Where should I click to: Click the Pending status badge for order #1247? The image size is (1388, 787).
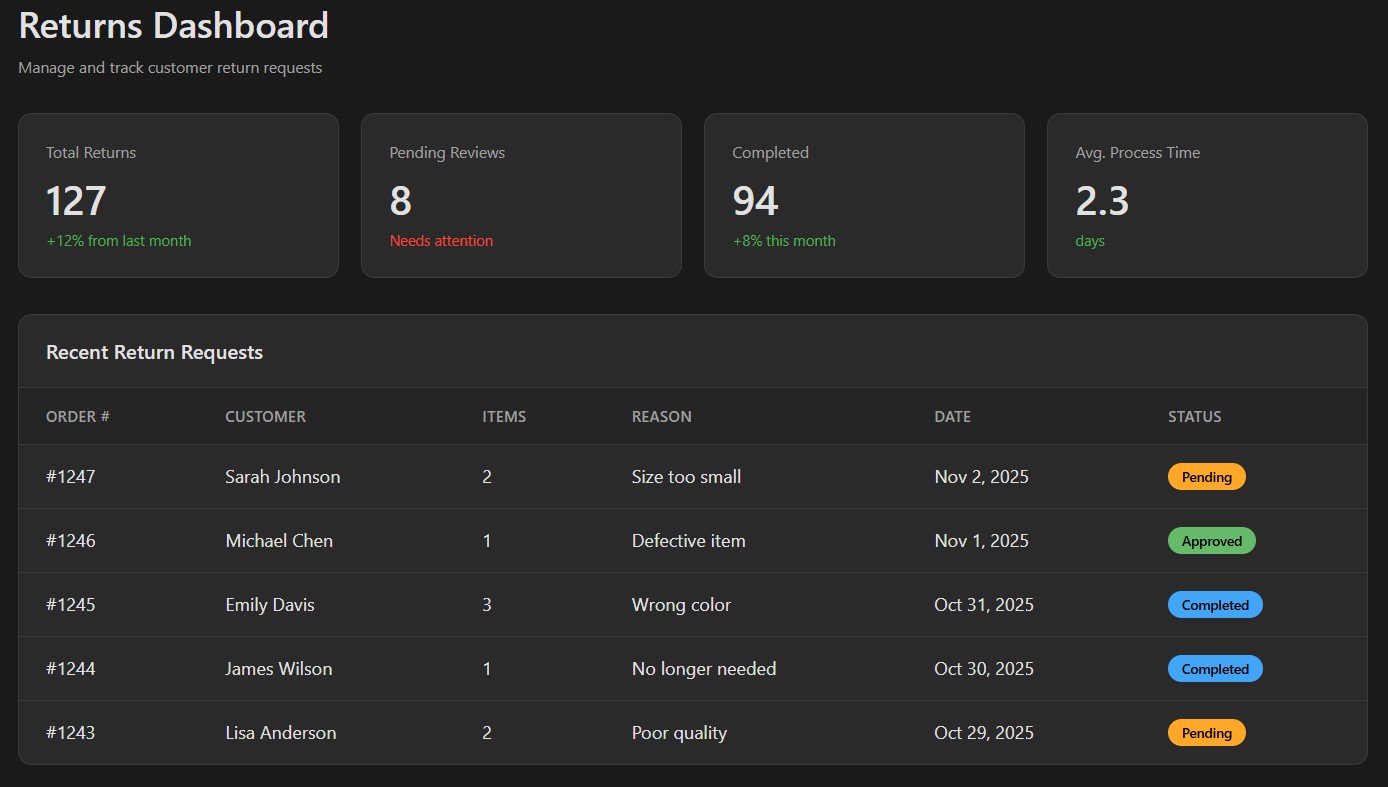(x=1206, y=476)
